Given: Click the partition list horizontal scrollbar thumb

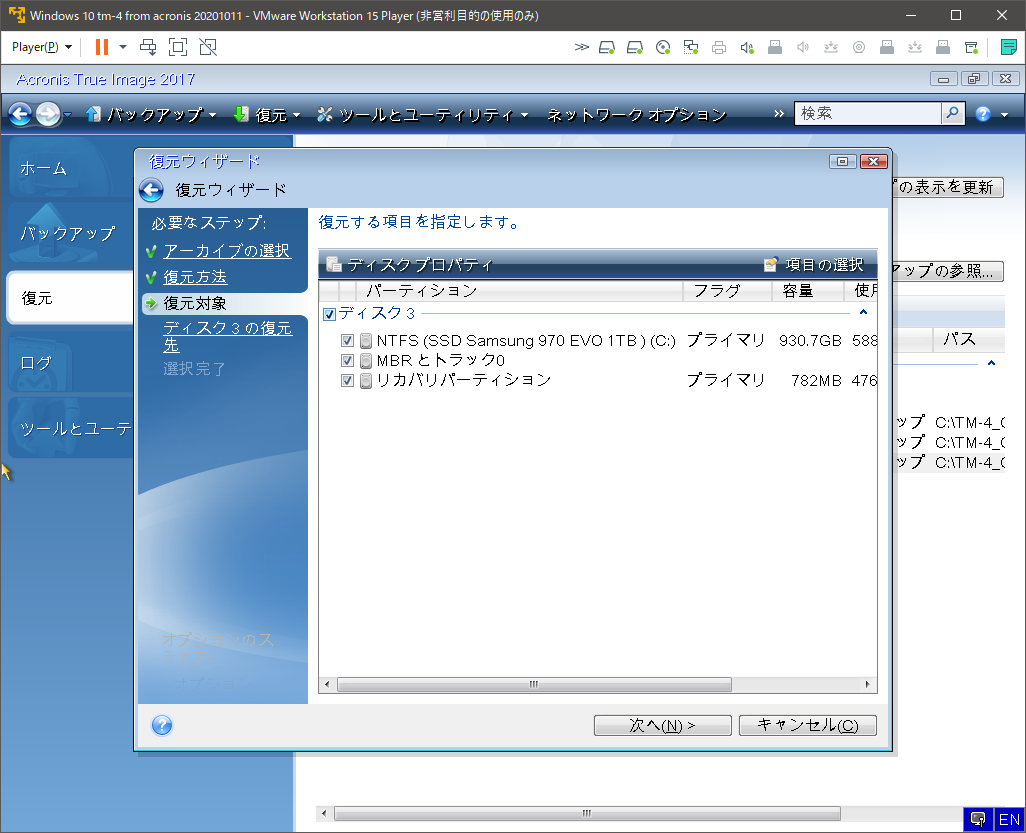Looking at the screenshot, I should pyautogui.click(x=534, y=684).
